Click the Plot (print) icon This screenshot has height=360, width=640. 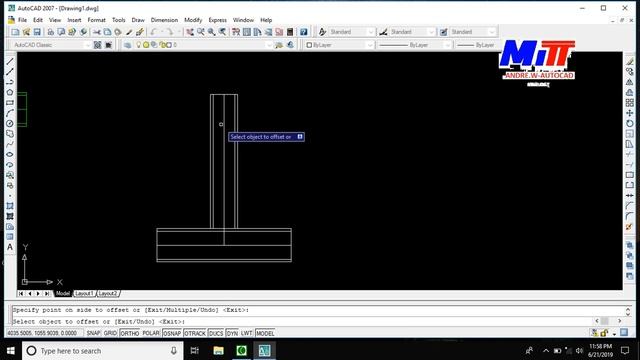click(x=51, y=32)
